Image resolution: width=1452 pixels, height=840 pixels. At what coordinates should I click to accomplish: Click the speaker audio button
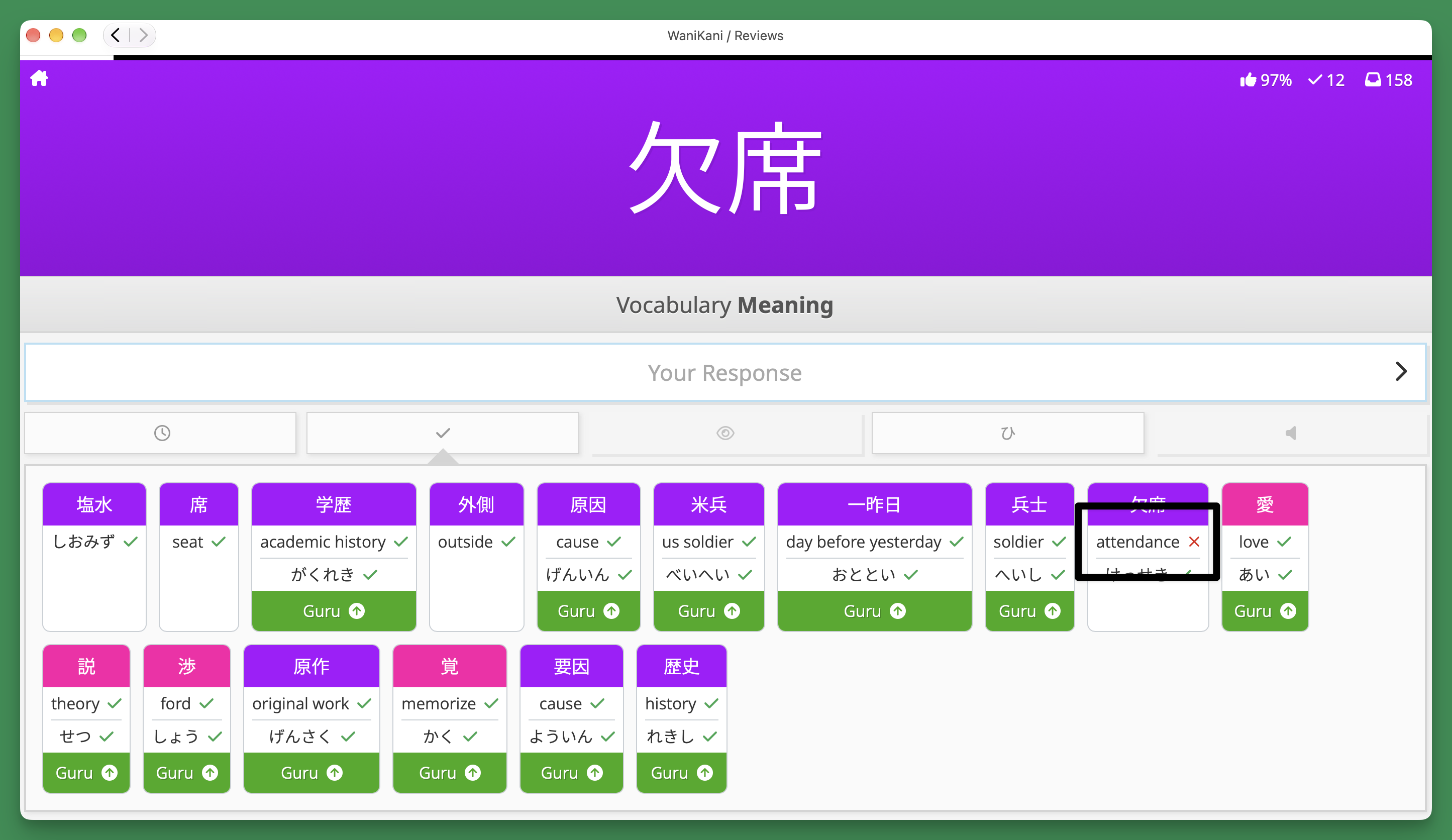click(1291, 433)
